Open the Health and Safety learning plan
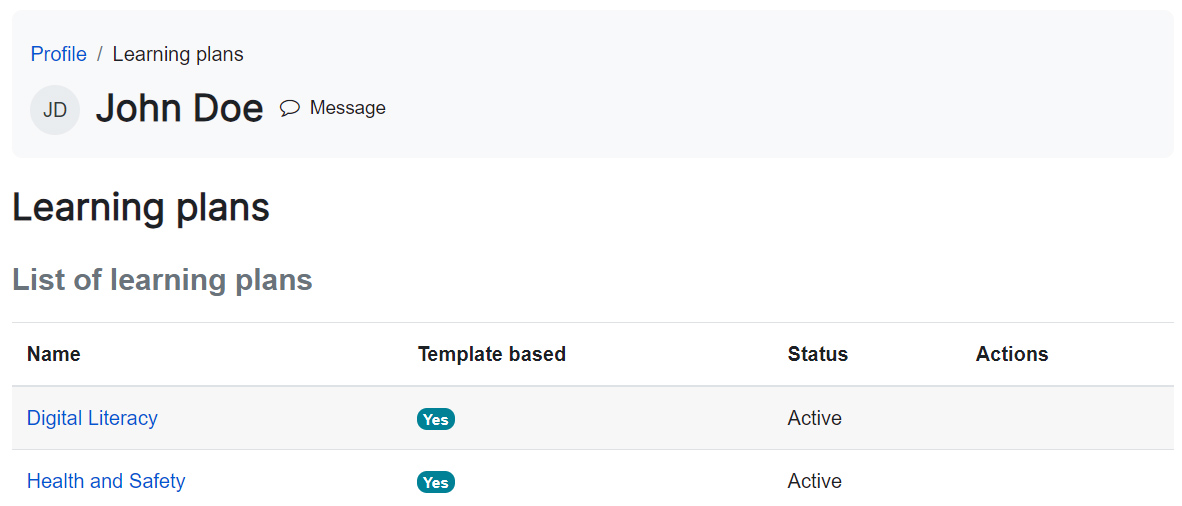1182x506 pixels. point(106,481)
